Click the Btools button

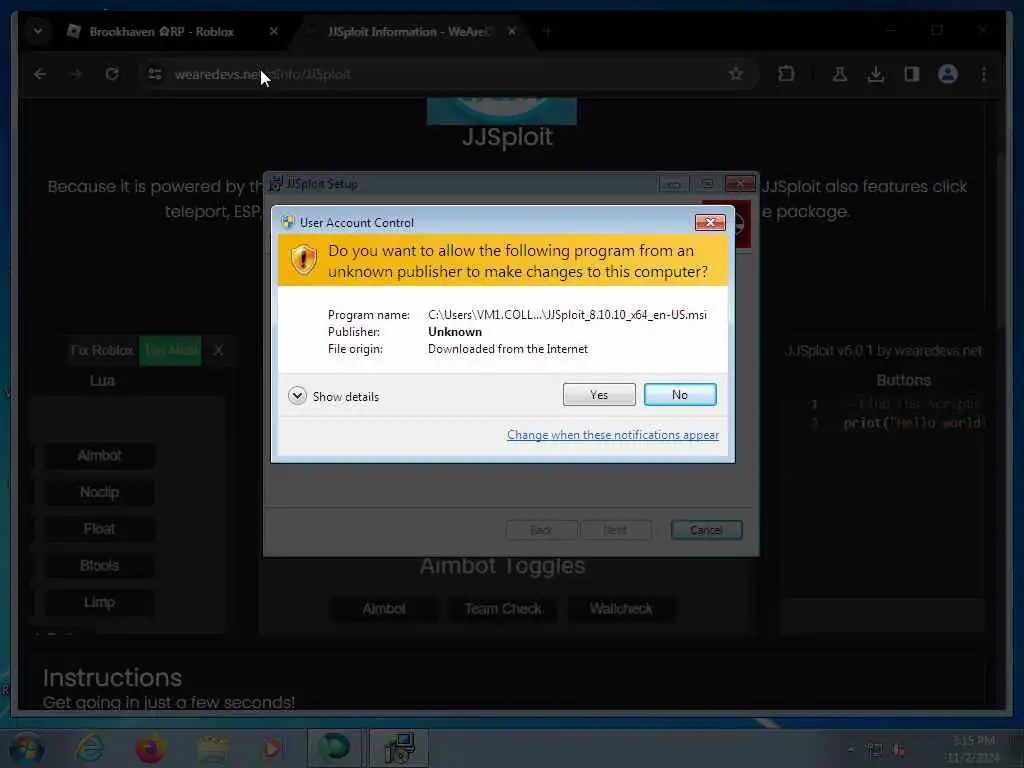[x=99, y=566]
